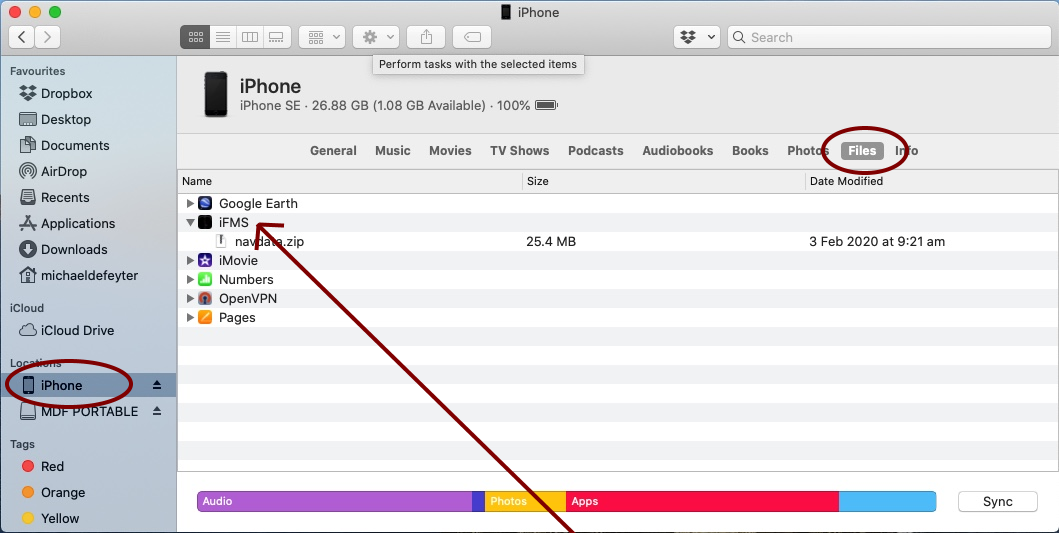Image resolution: width=1059 pixels, height=533 pixels.
Task: Expand the Numbers app folder
Action: pyautogui.click(x=190, y=279)
